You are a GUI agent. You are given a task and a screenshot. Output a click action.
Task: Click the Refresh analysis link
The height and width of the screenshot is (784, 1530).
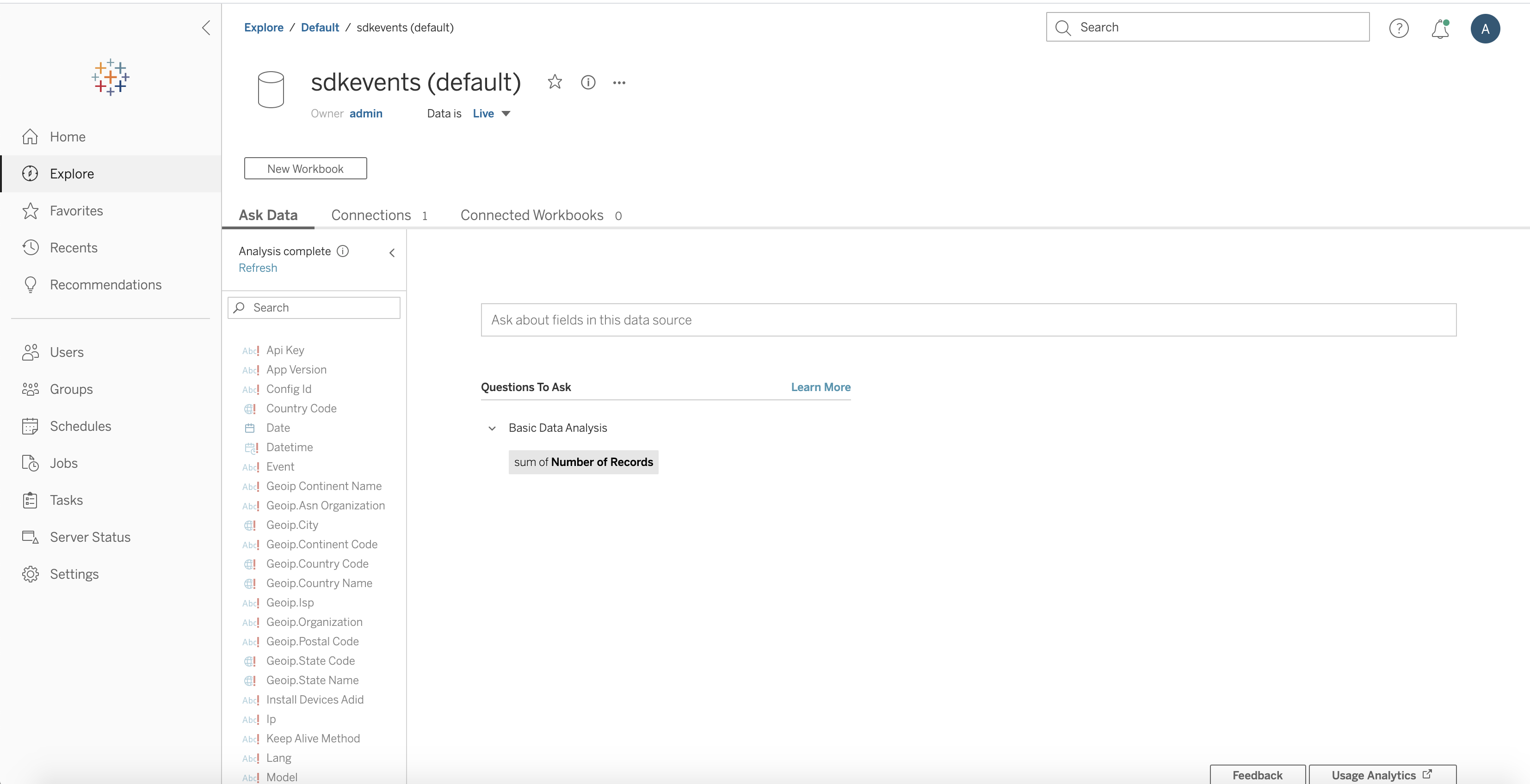pyautogui.click(x=258, y=268)
